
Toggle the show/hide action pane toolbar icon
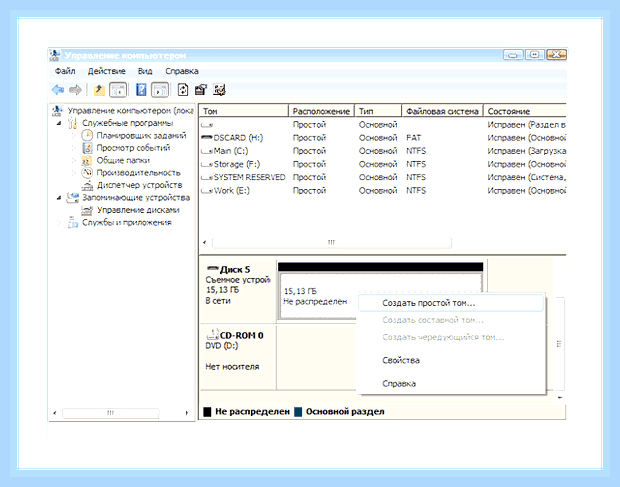point(160,90)
